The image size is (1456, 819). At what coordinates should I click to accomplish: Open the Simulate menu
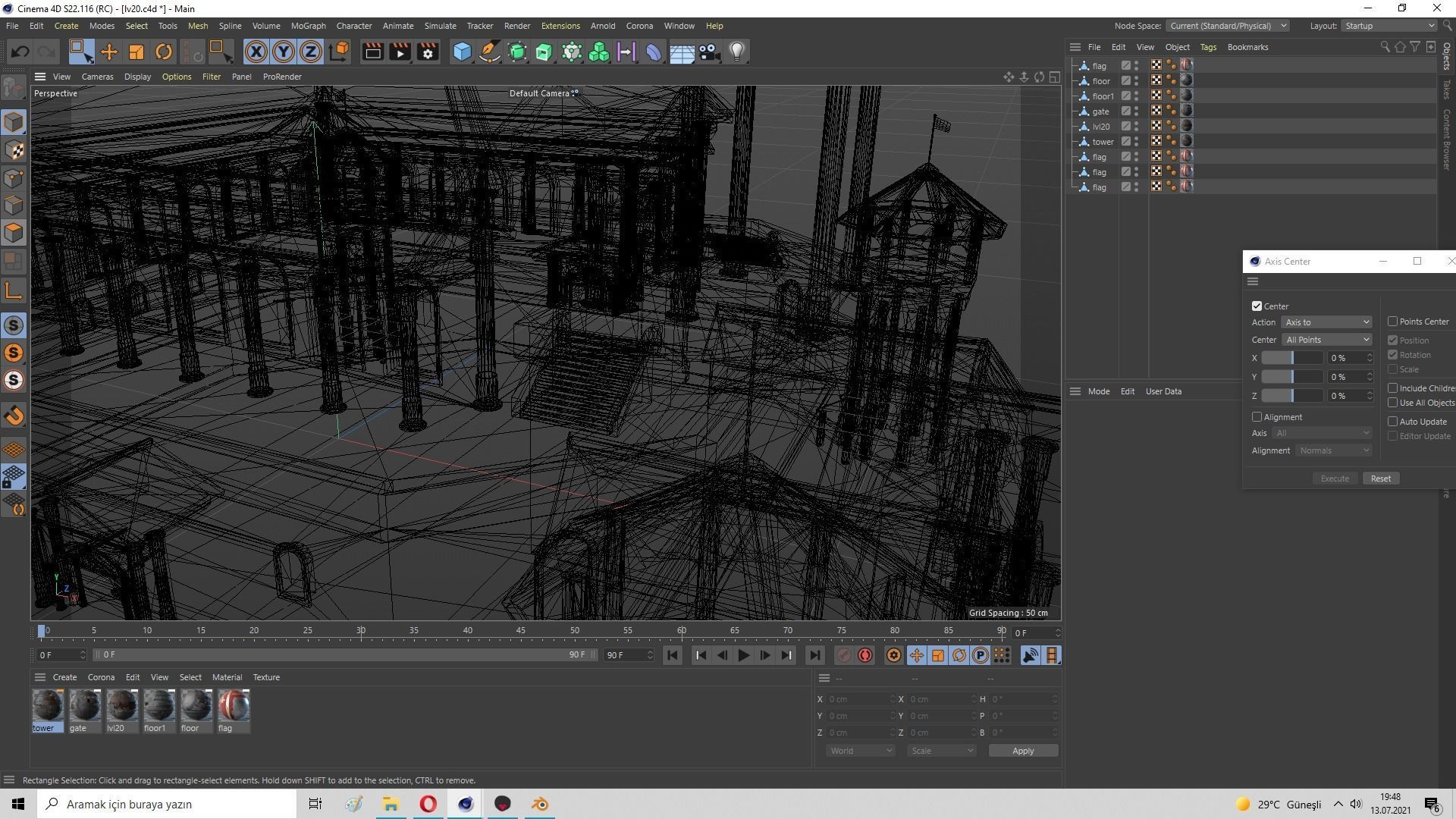click(440, 26)
